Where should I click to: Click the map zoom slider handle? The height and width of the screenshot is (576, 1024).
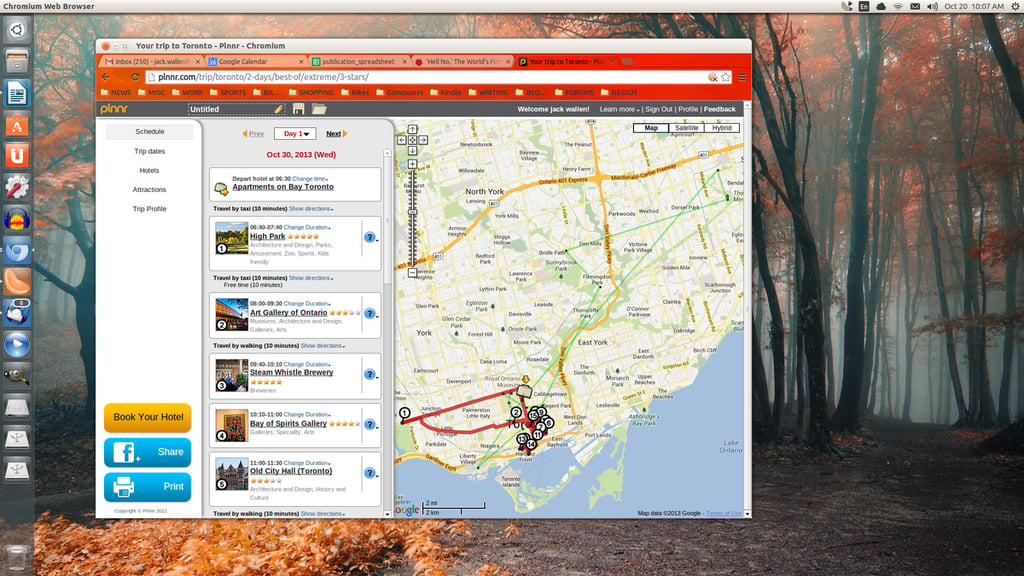pos(412,212)
